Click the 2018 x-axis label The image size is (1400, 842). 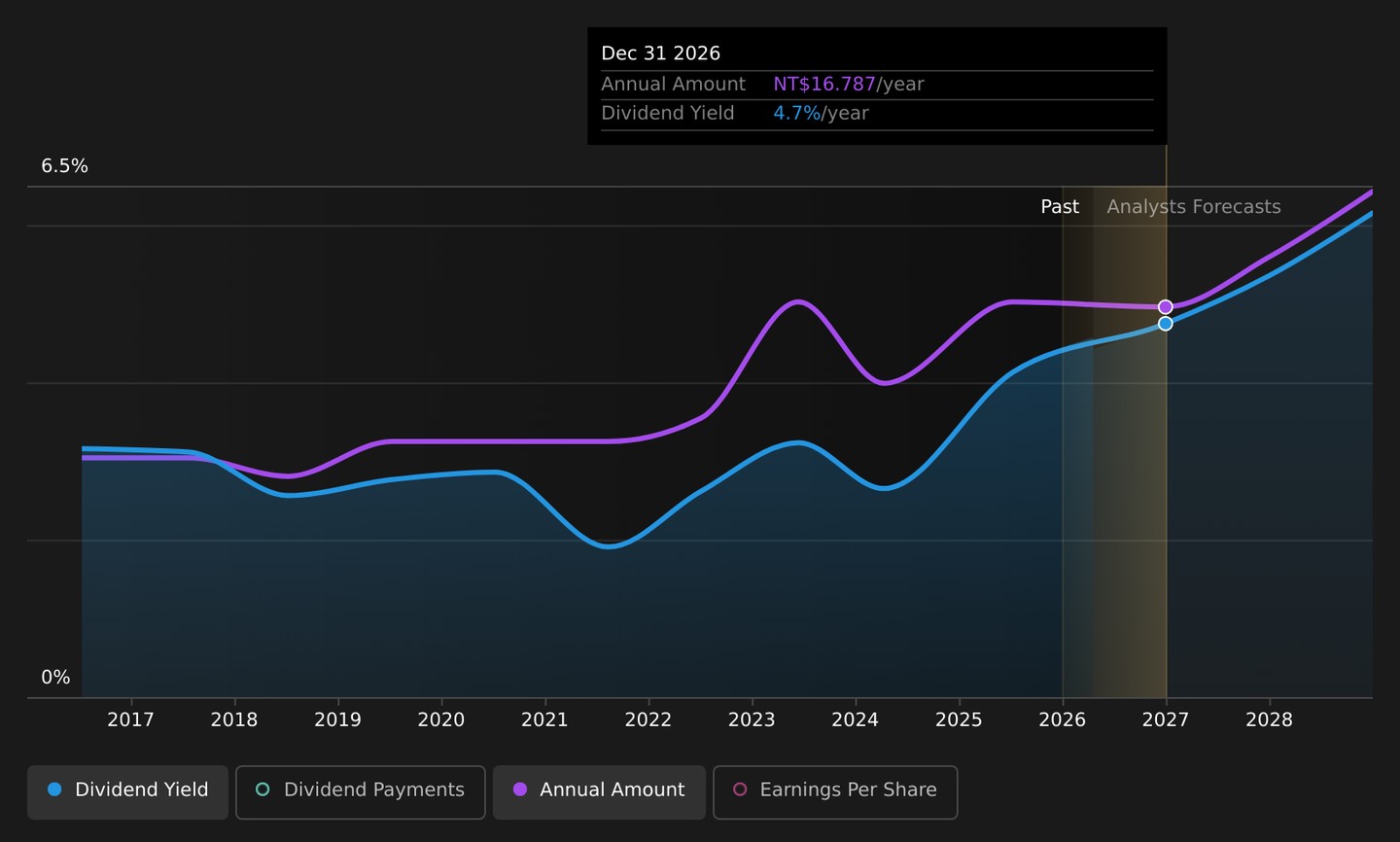(234, 720)
